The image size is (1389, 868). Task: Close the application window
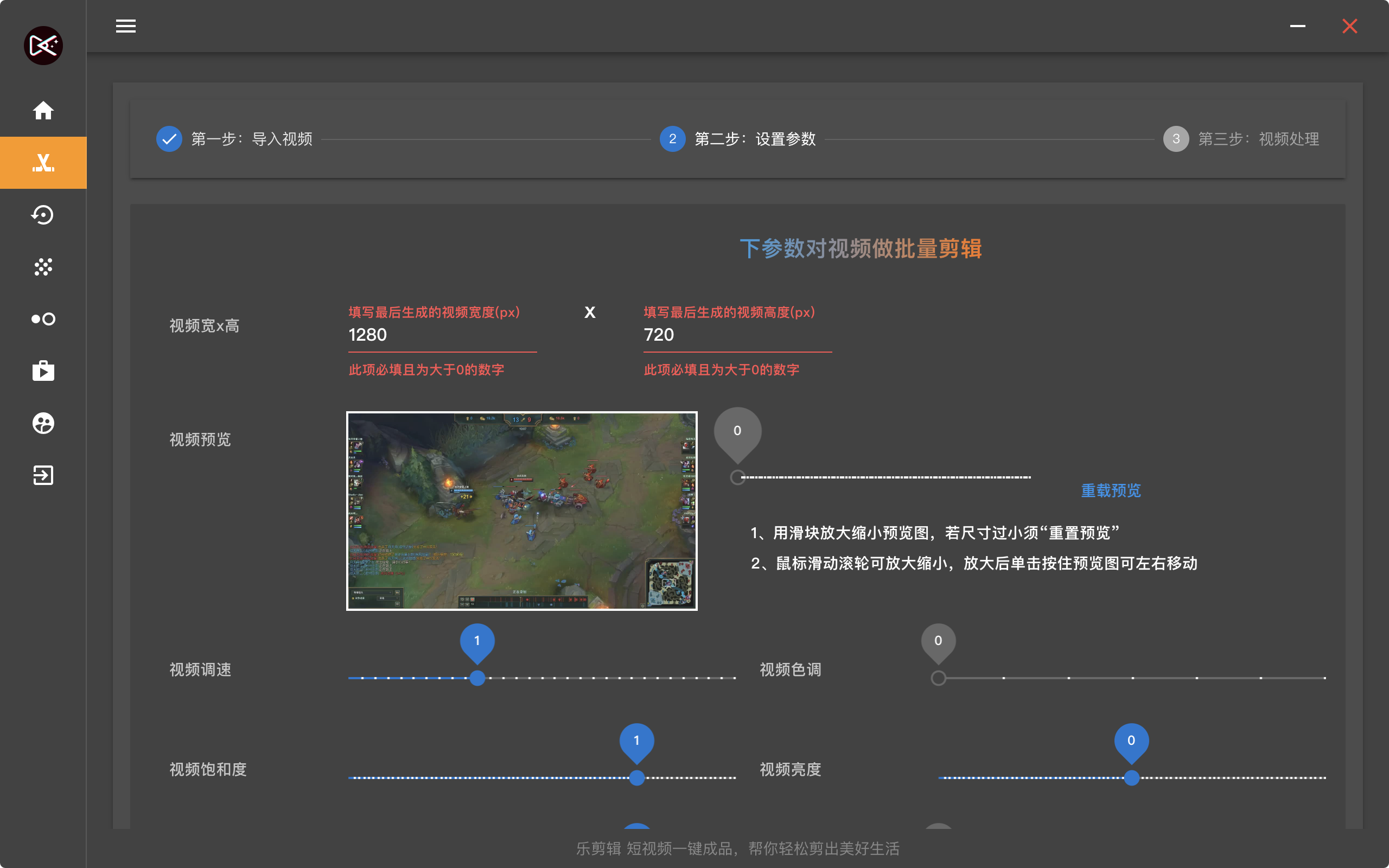click(1349, 26)
